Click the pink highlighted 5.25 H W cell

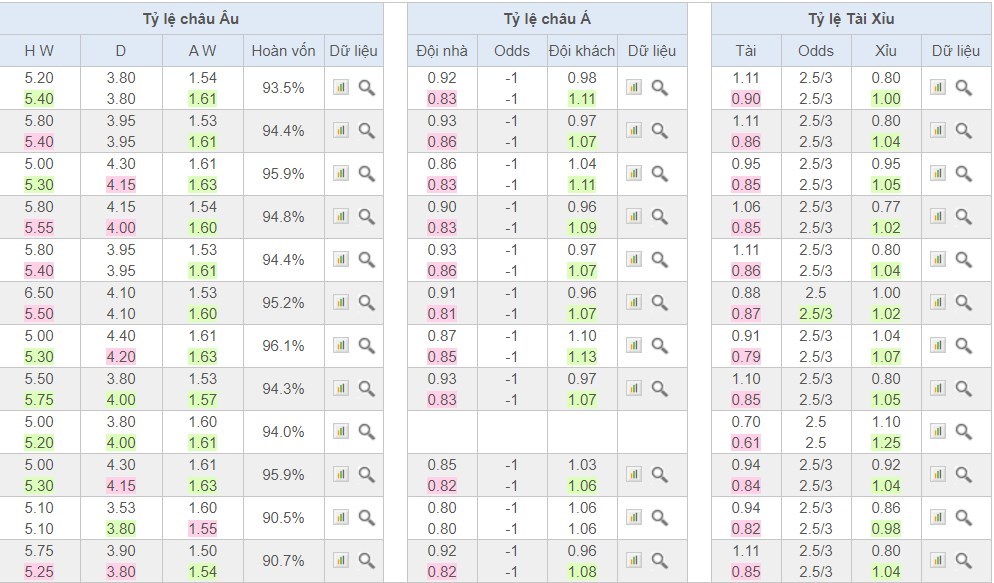(x=39, y=571)
